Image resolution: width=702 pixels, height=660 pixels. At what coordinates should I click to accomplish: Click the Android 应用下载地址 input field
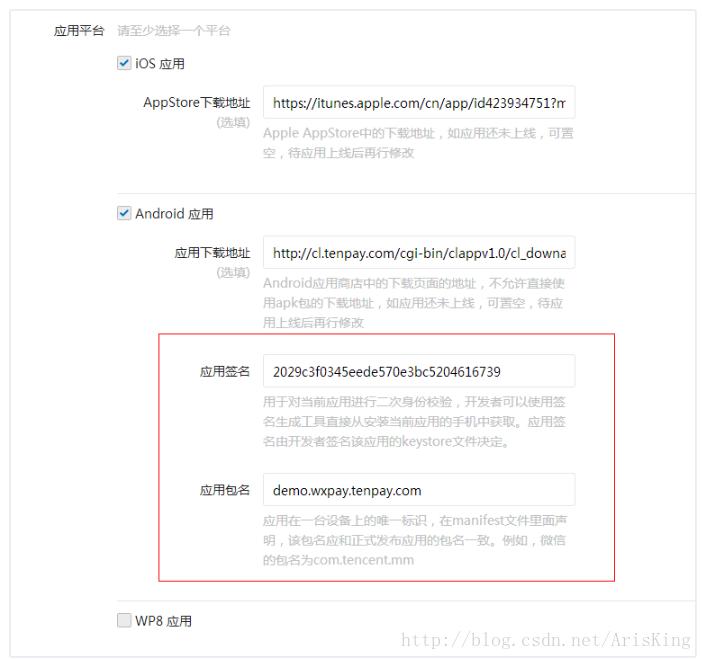point(419,253)
